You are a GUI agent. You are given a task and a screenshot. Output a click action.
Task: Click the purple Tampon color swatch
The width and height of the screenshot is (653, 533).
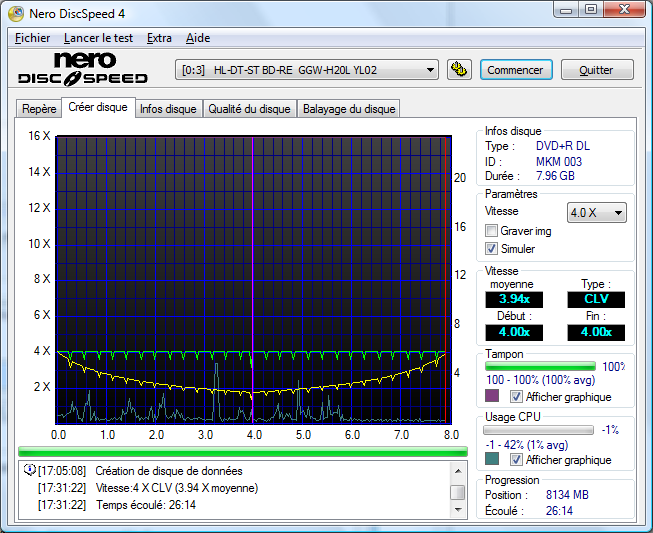pos(492,397)
